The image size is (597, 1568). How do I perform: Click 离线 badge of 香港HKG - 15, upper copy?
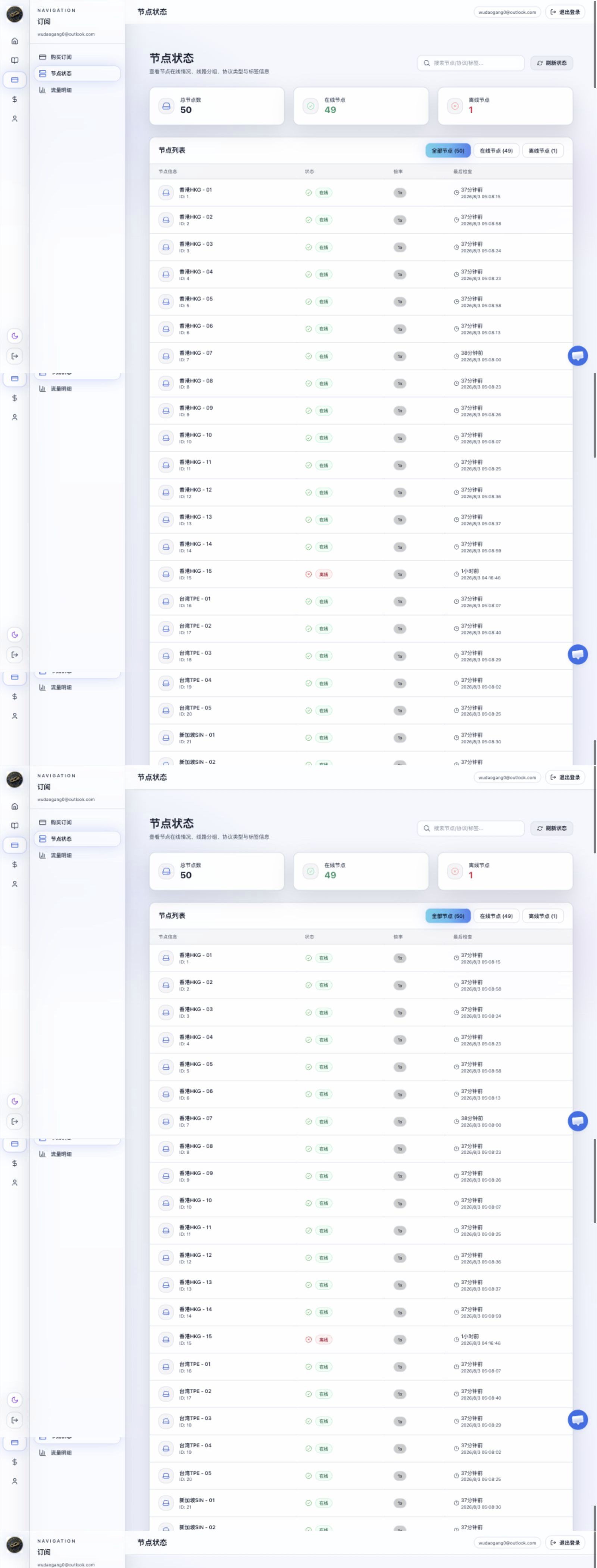tap(324, 574)
